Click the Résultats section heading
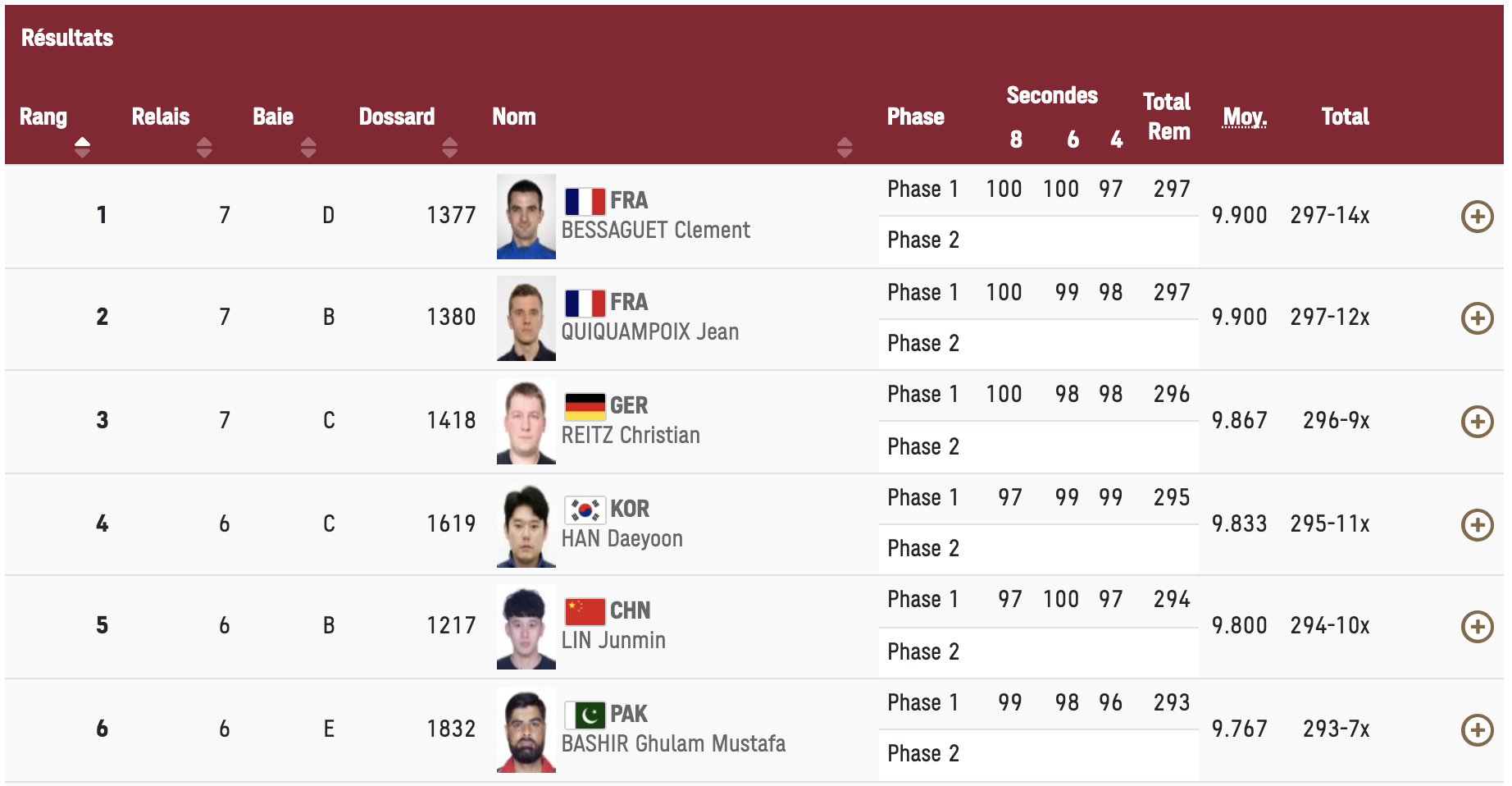The width and height of the screenshot is (1512, 786). [x=67, y=38]
